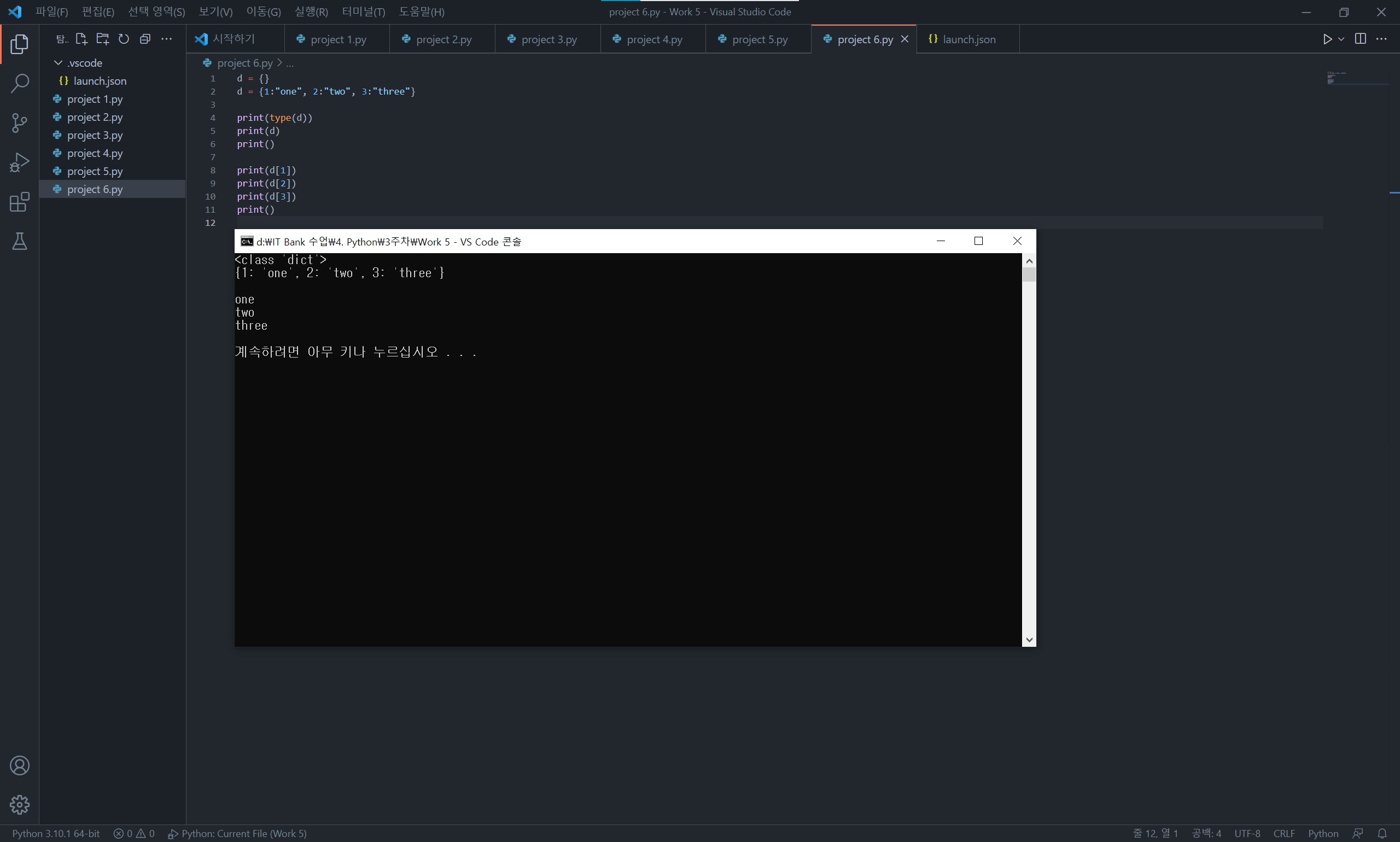Open the 터미널(T) menu
The width and height of the screenshot is (1400, 842).
[363, 12]
